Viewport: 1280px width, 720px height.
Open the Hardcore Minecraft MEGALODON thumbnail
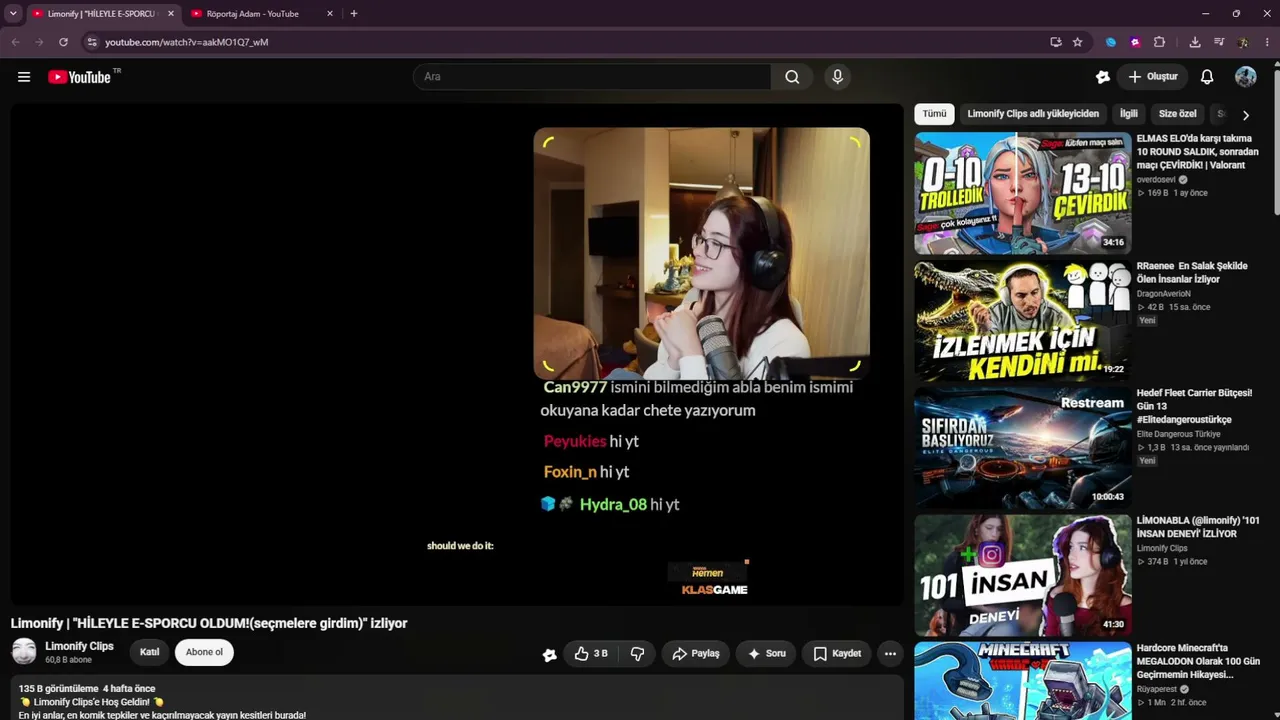coord(1022,681)
